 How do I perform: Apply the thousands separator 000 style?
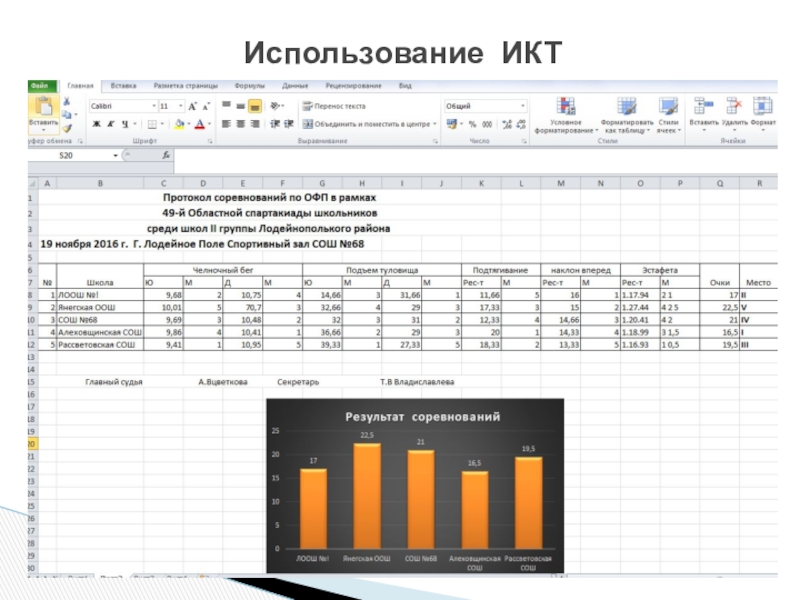487,124
